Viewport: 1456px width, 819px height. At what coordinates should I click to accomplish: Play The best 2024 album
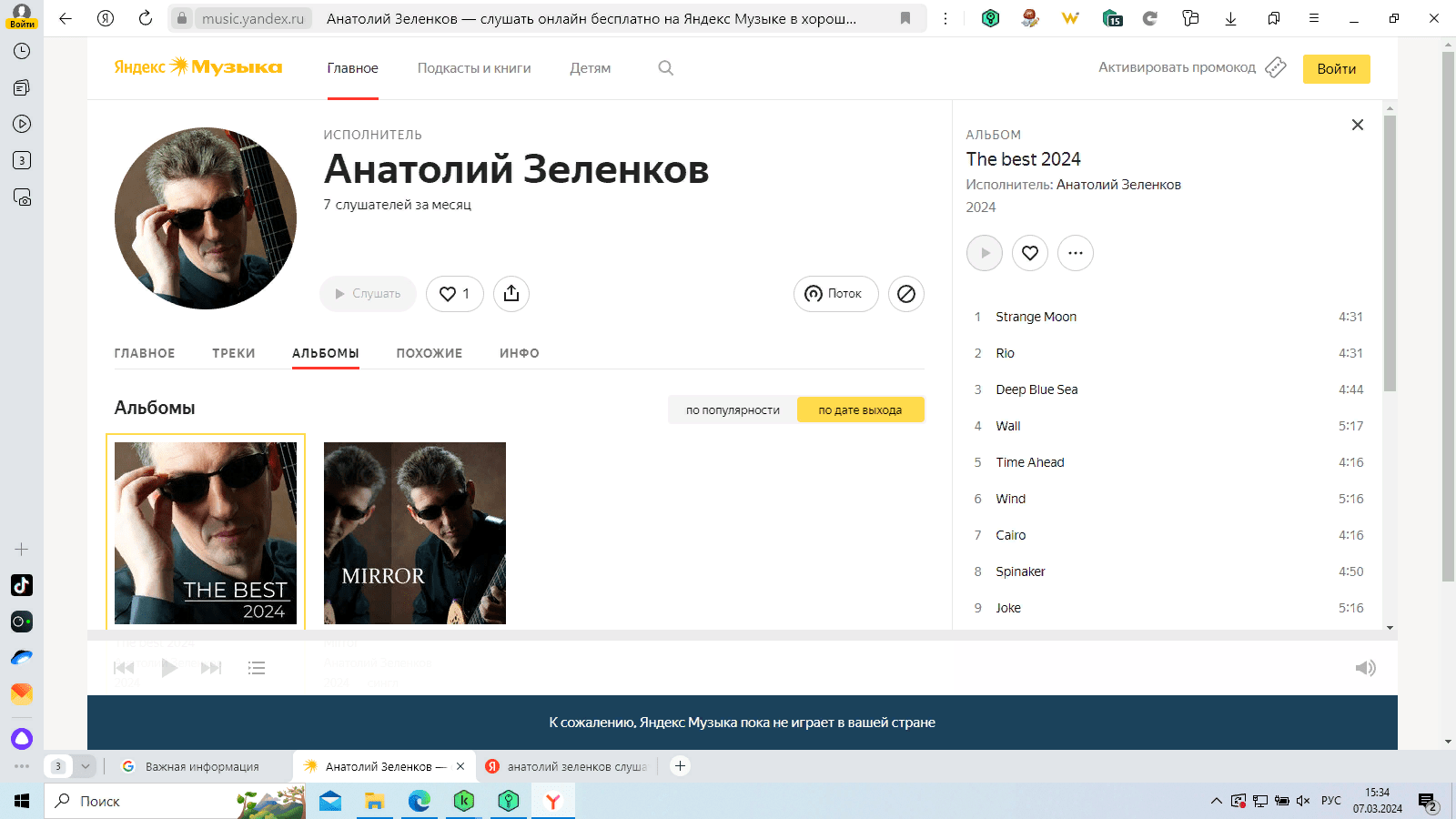coord(985,253)
